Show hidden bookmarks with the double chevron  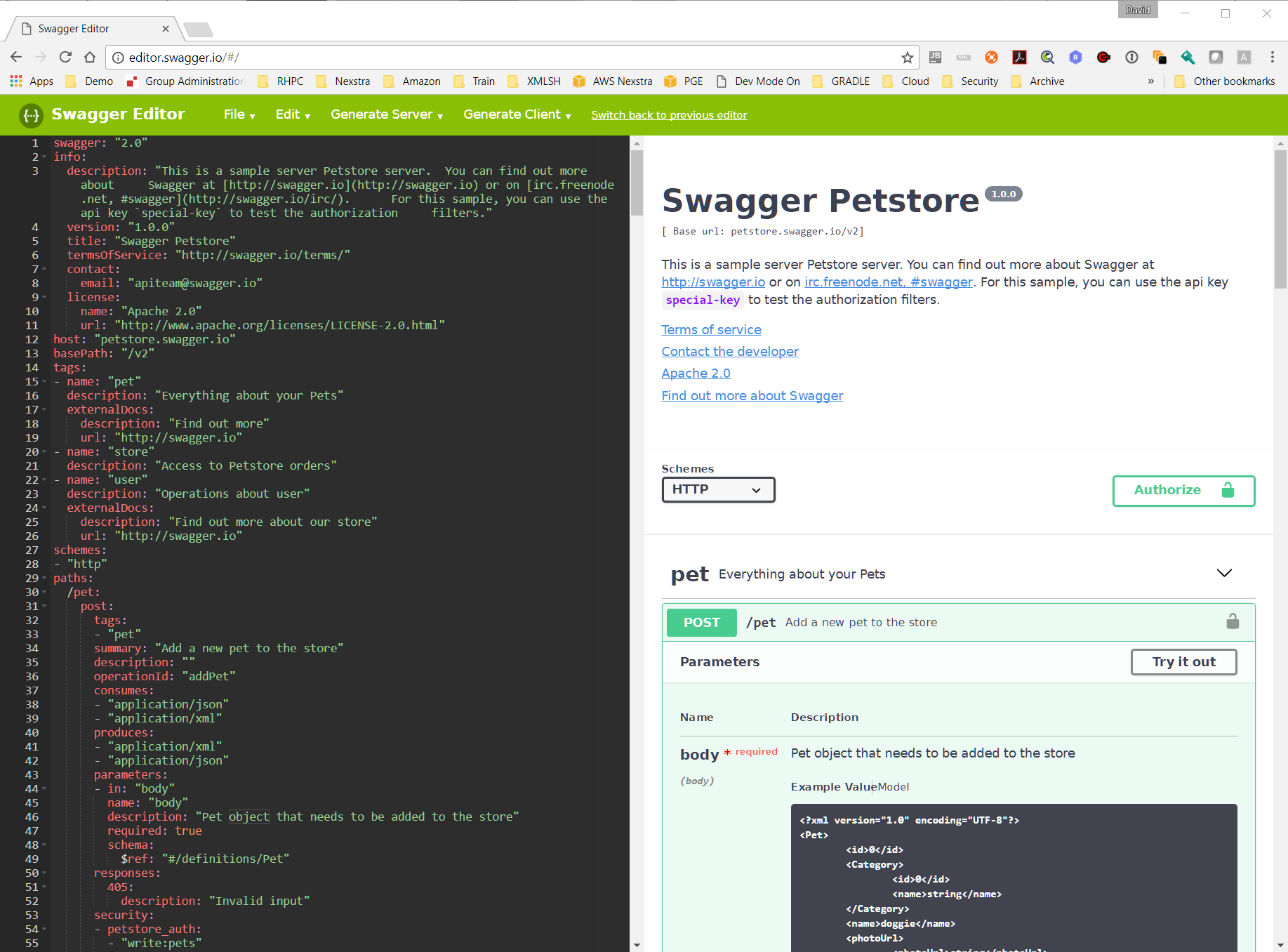(1151, 81)
